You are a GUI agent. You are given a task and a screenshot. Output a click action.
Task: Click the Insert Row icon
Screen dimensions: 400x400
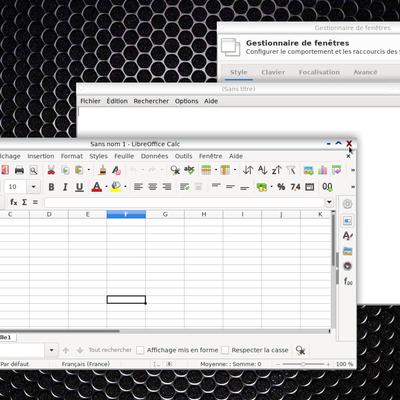[x=206, y=170]
